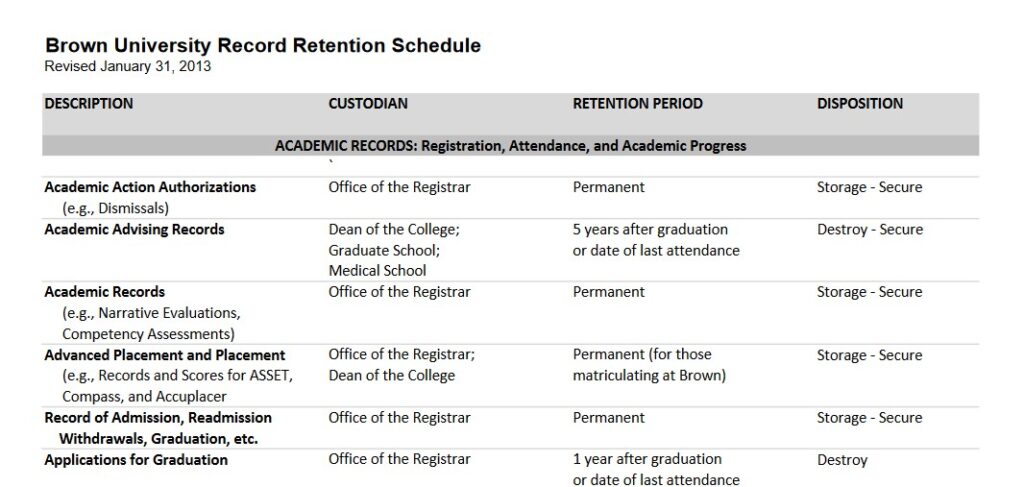Click the 'Advanced Placement and Placement' row title
The height and width of the screenshot is (487, 1024).
click(165, 355)
